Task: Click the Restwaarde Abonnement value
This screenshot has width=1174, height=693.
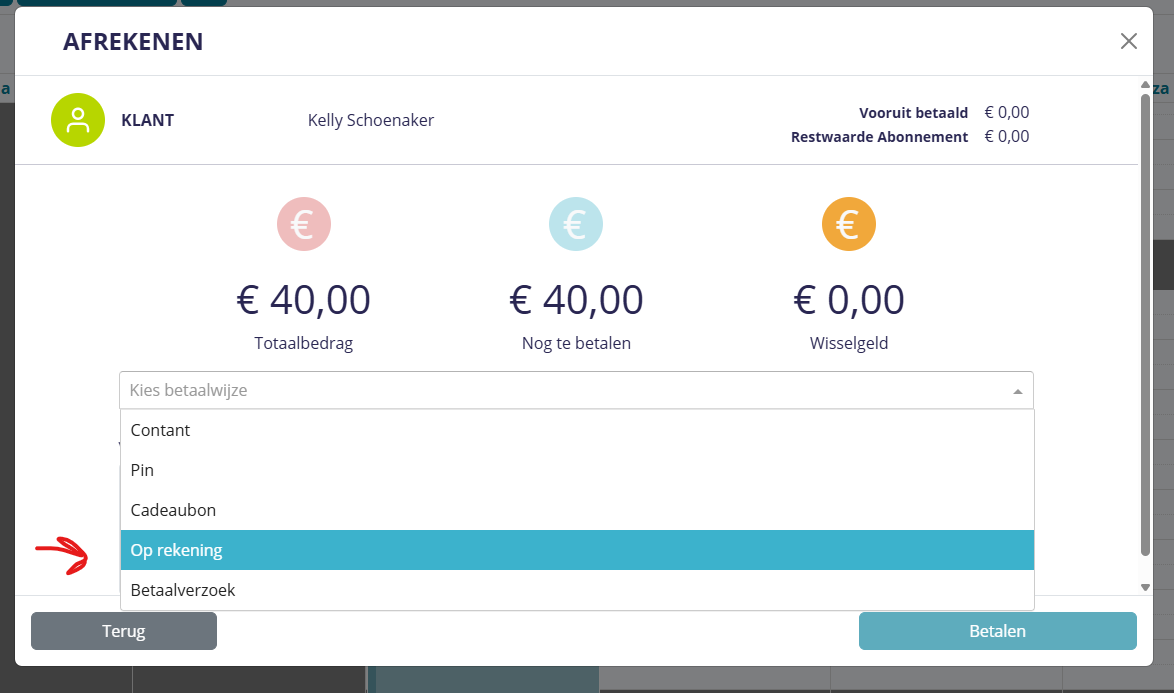Action: tap(1006, 137)
